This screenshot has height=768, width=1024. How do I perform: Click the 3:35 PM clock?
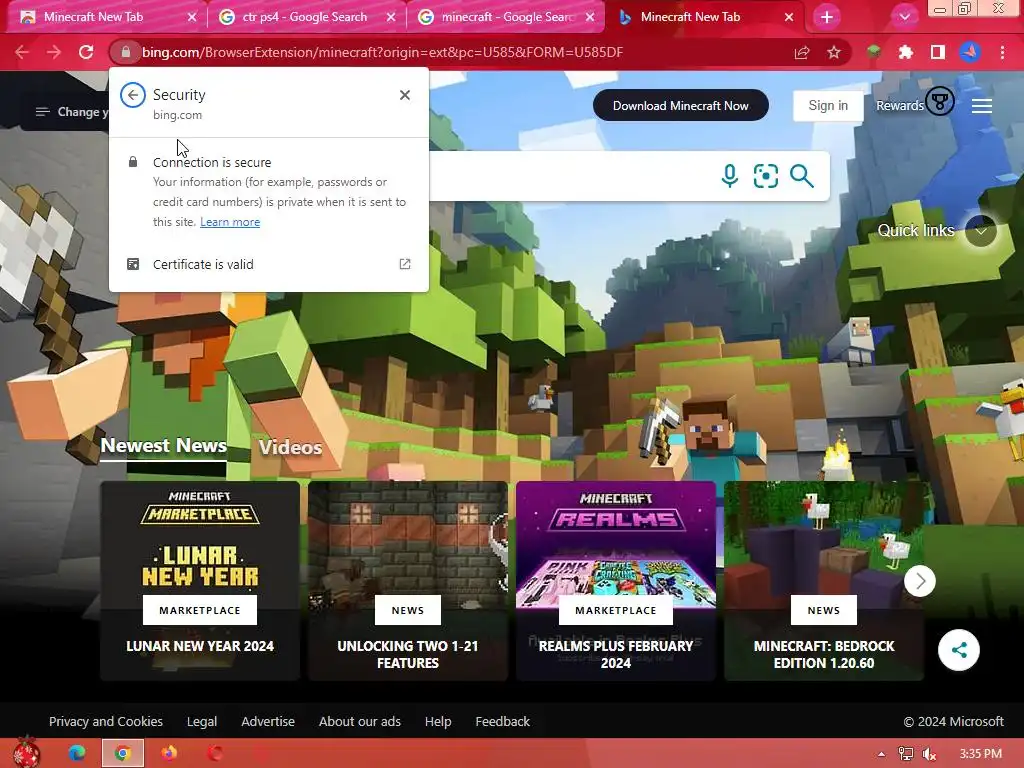(981, 754)
